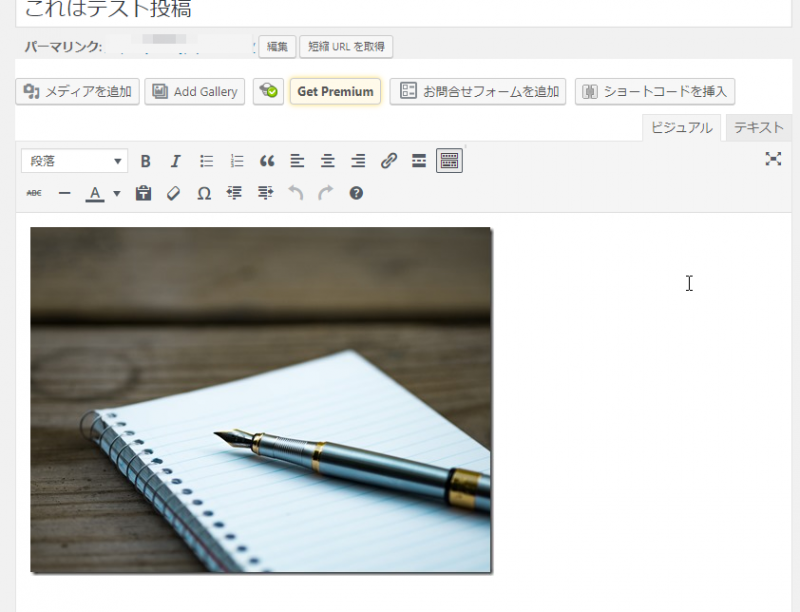Click the 短縮 URL を取得 button

(x=346, y=47)
